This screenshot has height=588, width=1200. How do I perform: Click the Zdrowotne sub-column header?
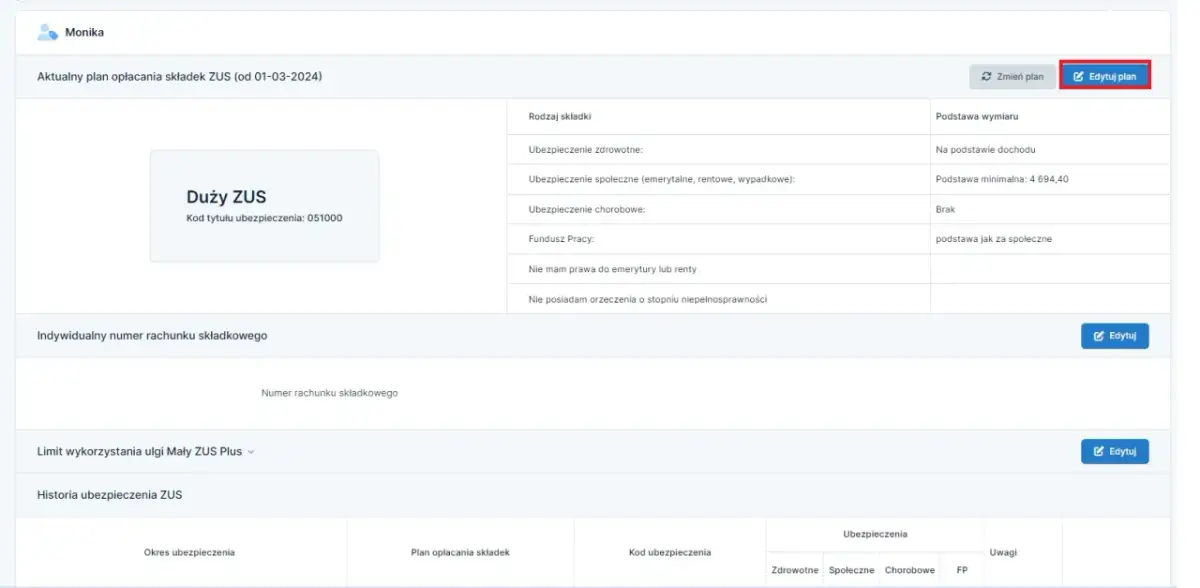tap(795, 570)
